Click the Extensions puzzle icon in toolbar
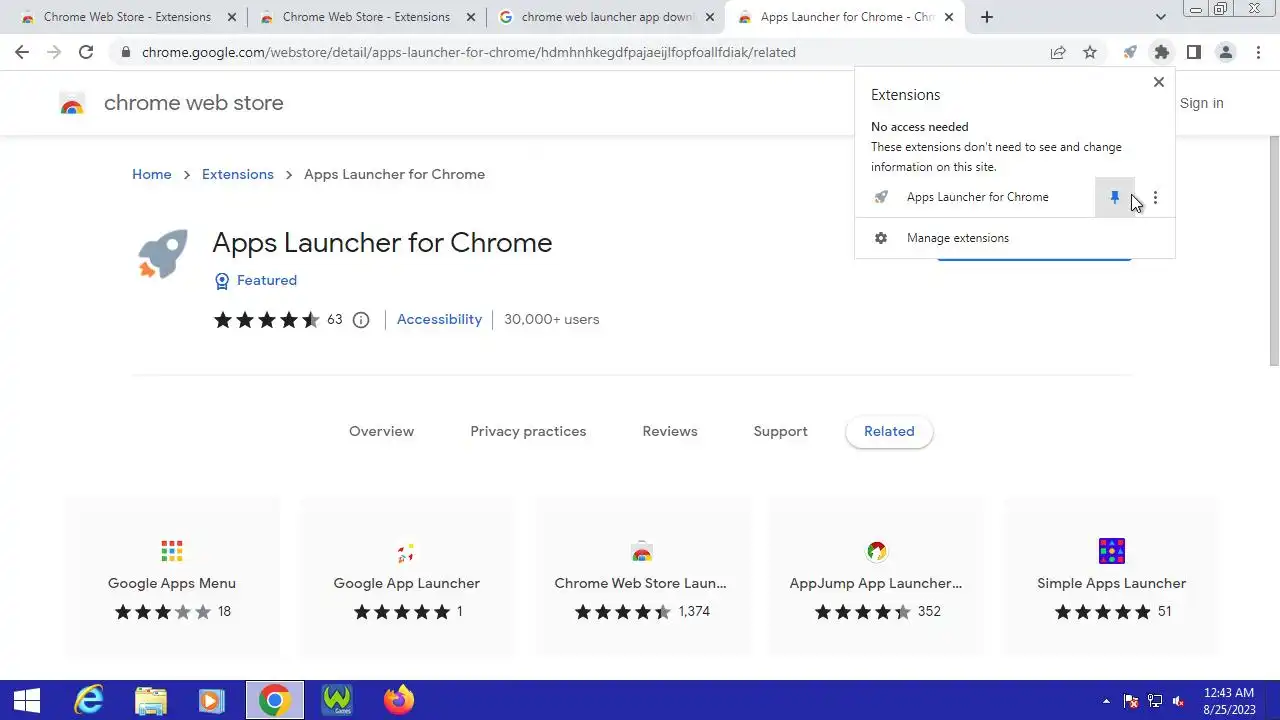The height and width of the screenshot is (720, 1280). [x=1161, y=52]
